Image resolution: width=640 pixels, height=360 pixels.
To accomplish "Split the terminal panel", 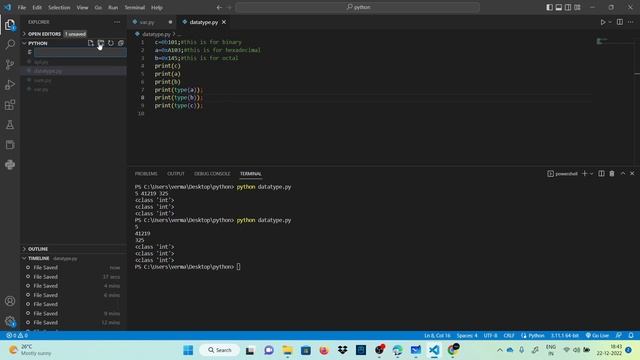I will click(x=601, y=173).
